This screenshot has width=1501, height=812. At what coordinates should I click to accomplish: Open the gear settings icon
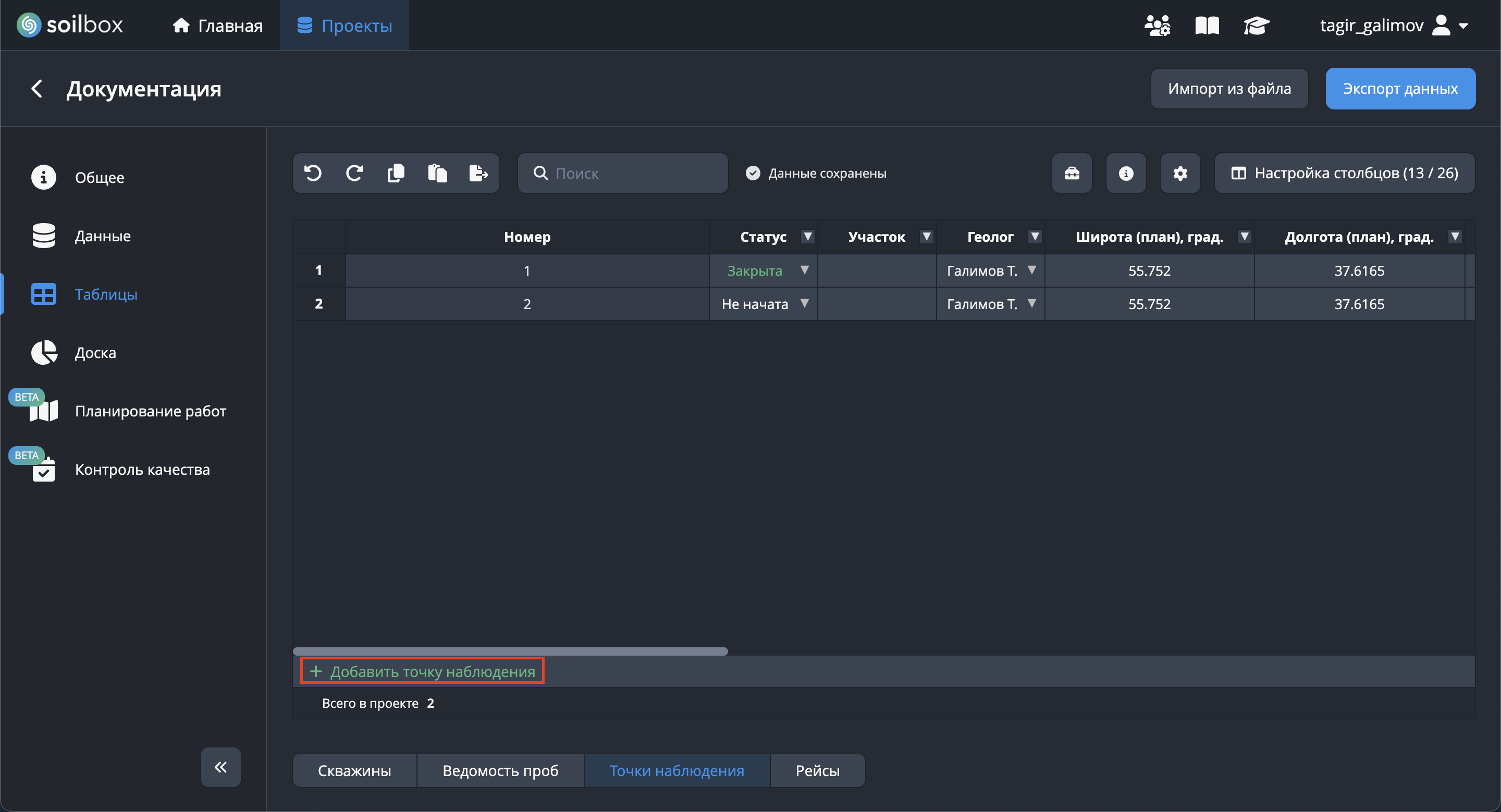pyautogui.click(x=1180, y=173)
